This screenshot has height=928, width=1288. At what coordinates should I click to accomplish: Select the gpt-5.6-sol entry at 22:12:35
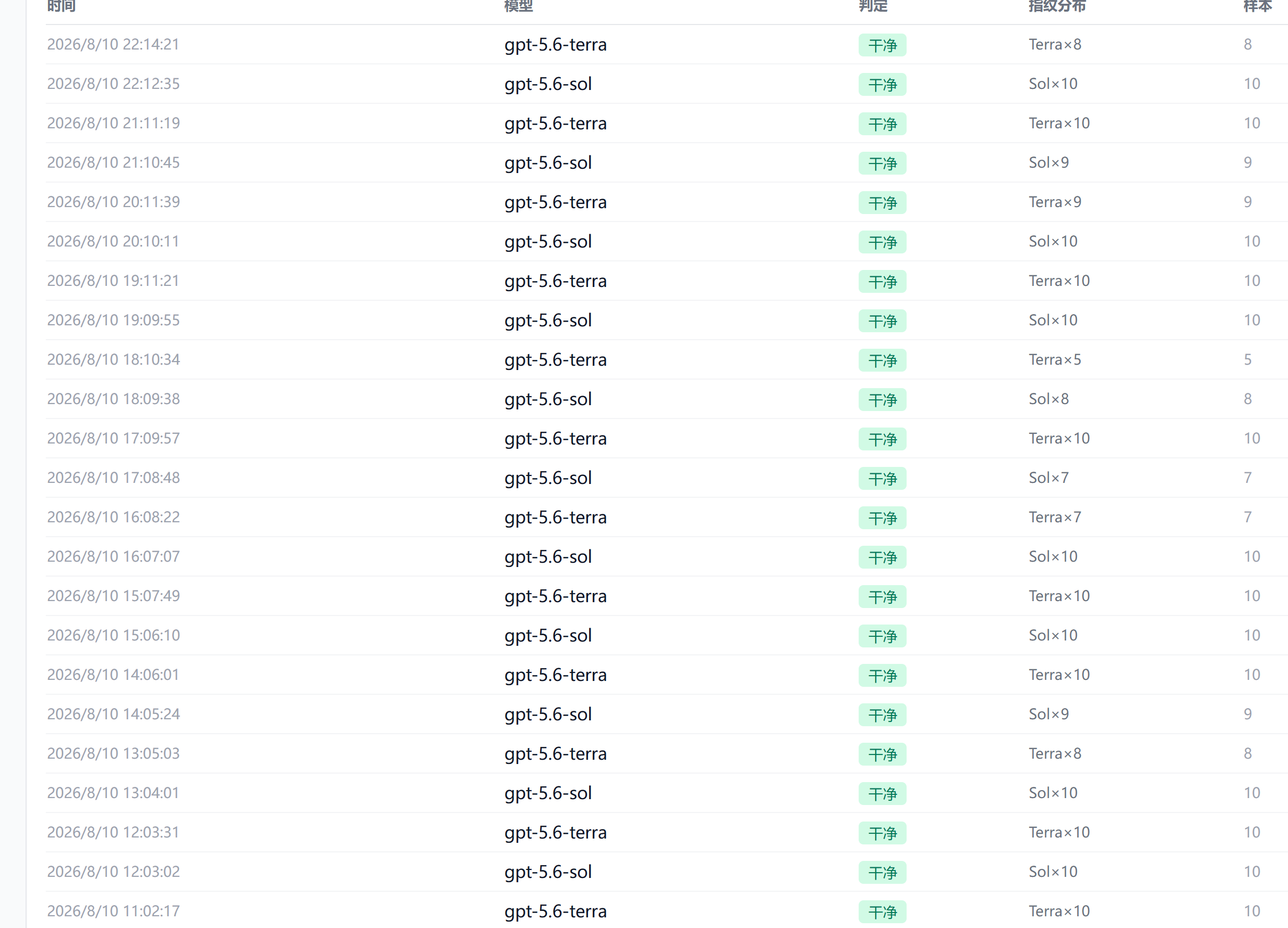pos(548,84)
